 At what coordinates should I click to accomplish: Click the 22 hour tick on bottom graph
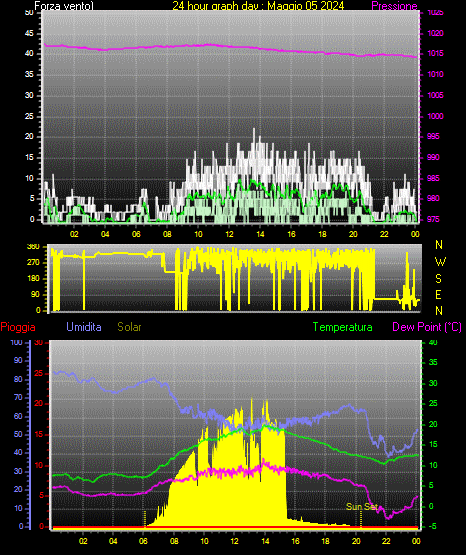pos(386,541)
